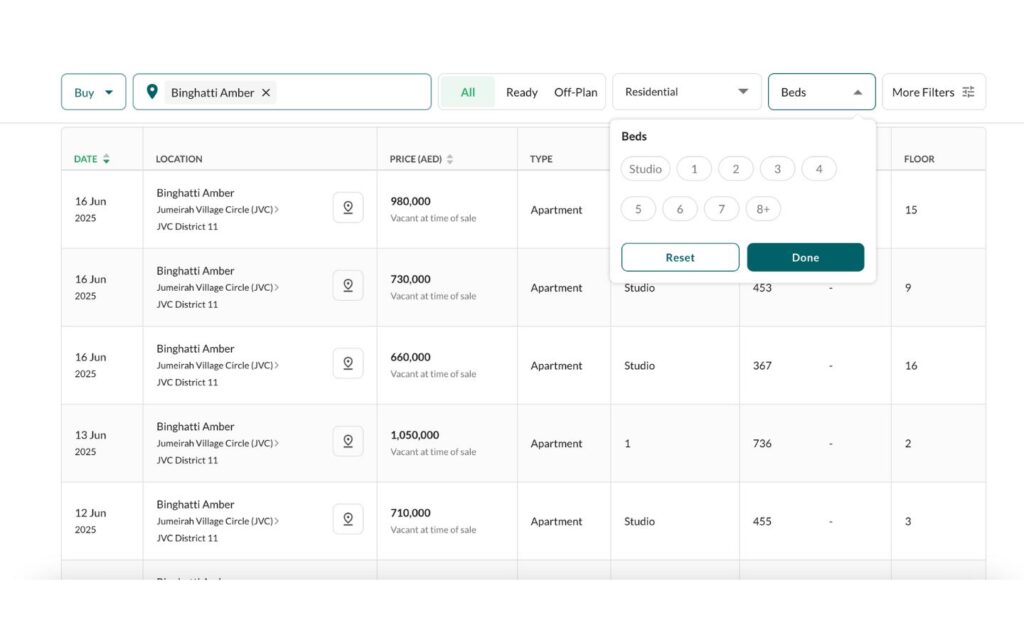Click area value 367
The height and width of the screenshot is (640, 1024).
coord(762,366)
